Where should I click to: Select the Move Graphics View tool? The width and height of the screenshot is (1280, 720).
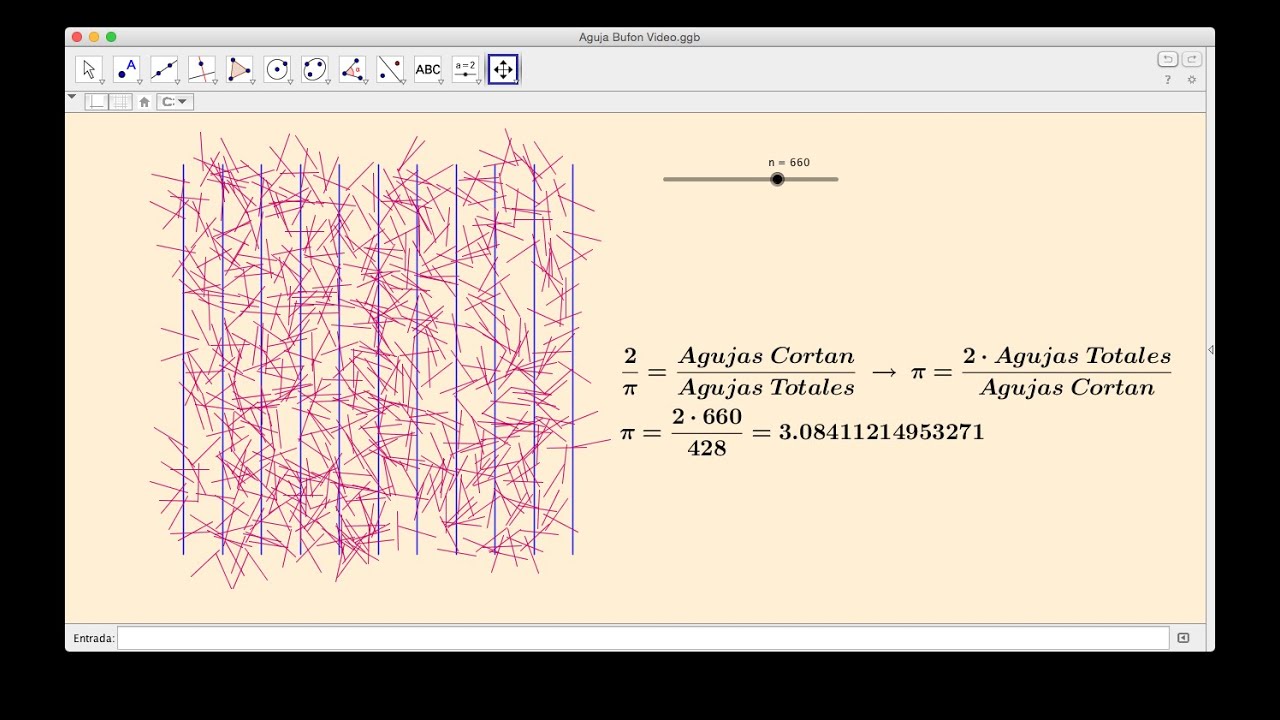tap(503, 69)
